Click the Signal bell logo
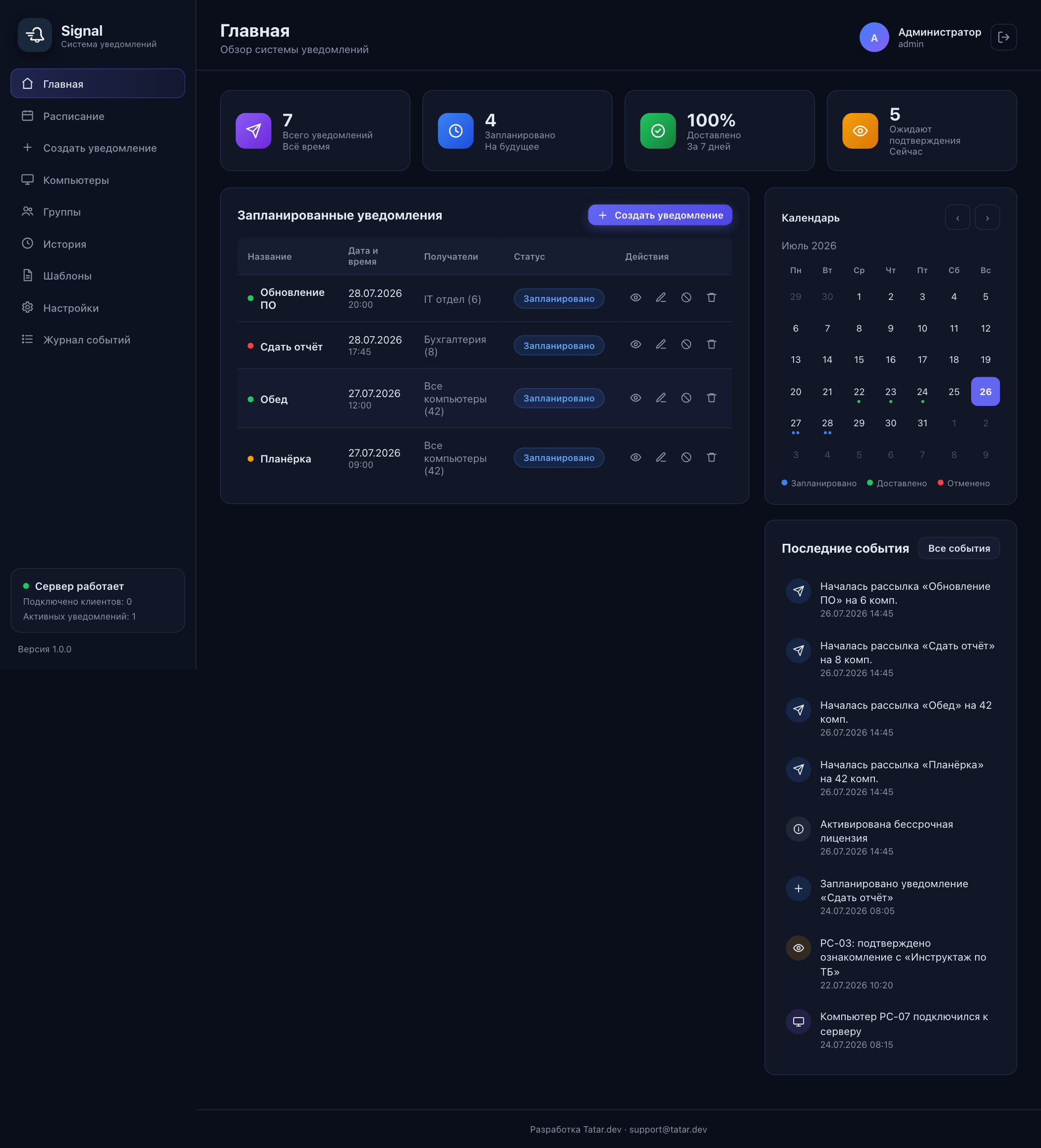Viewport: 1041px width, 1148px height. pos(35,35)
